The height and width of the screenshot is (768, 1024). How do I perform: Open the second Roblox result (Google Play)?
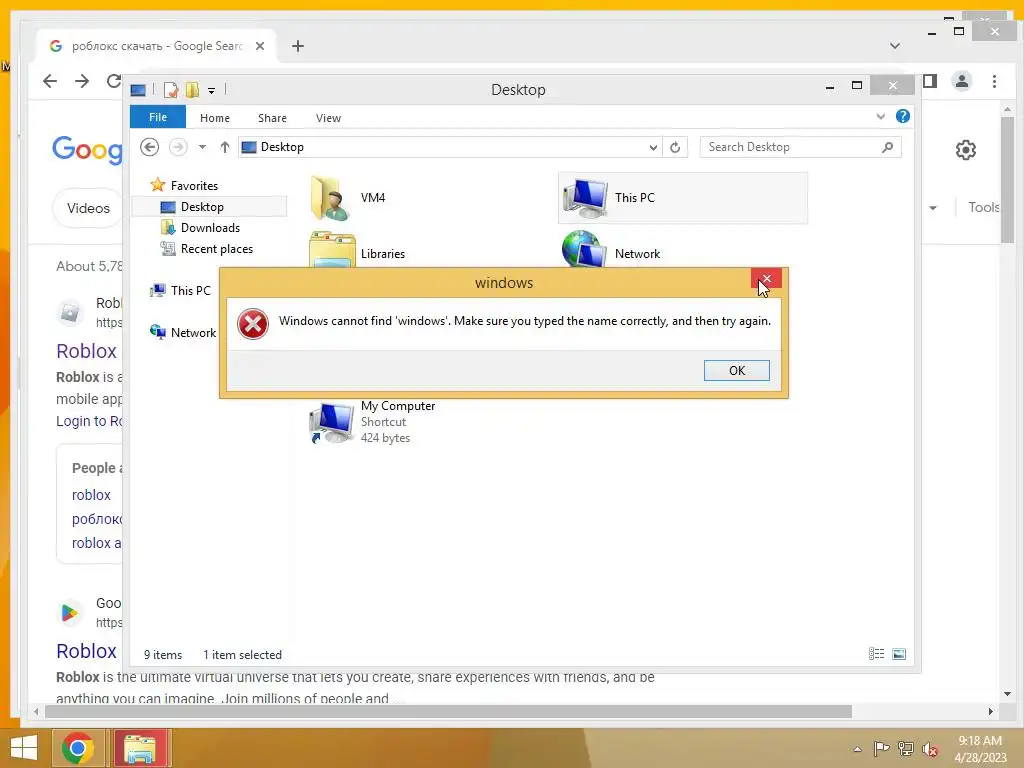[x=86, y=650]
